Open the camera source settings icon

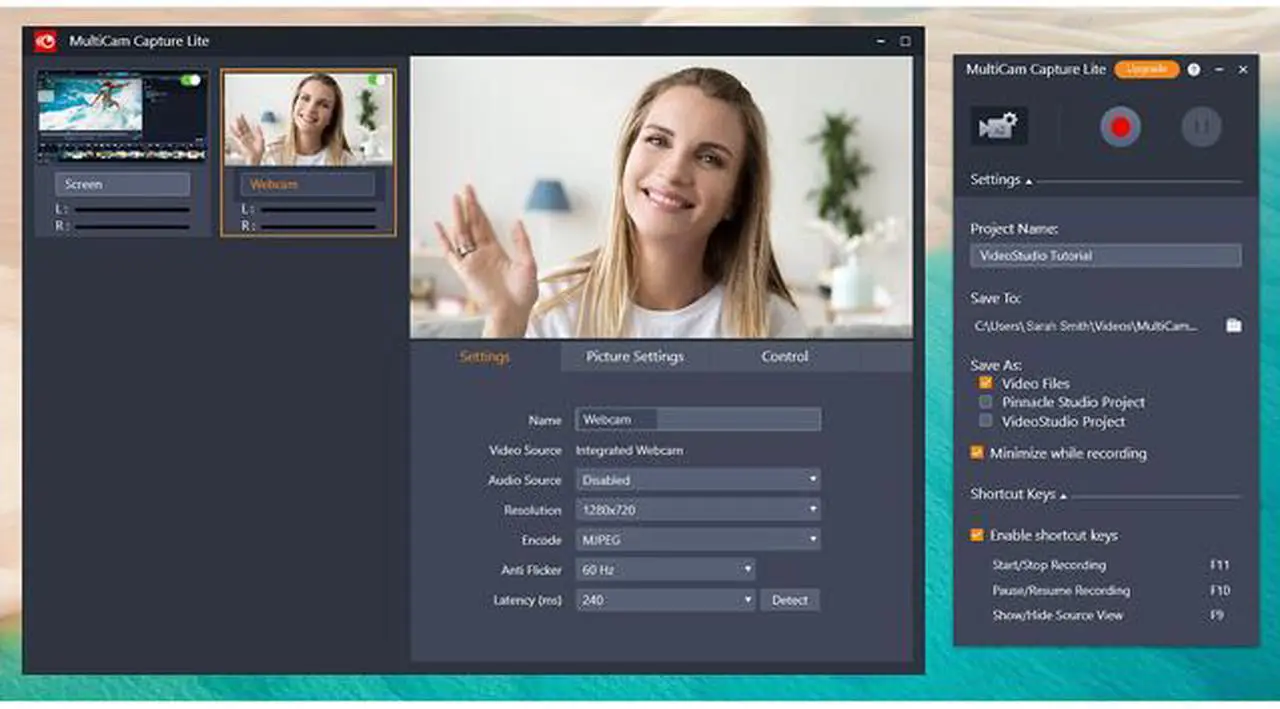pos(998,126)
